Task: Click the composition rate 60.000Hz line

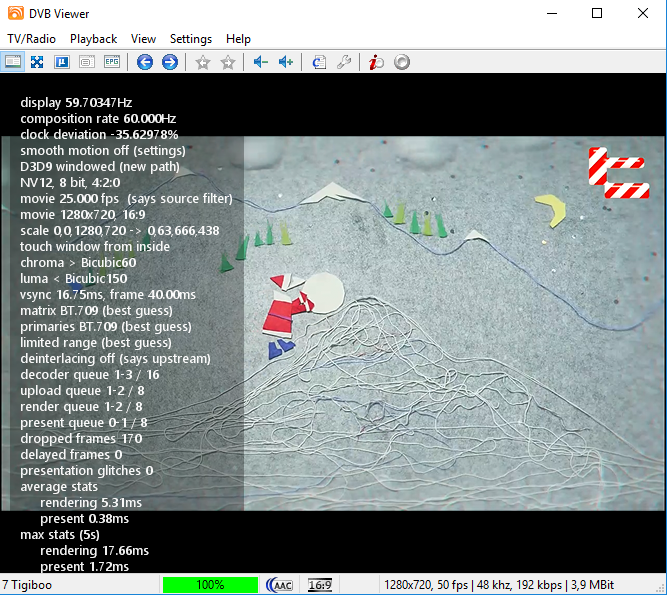Action: coord(98,119)
